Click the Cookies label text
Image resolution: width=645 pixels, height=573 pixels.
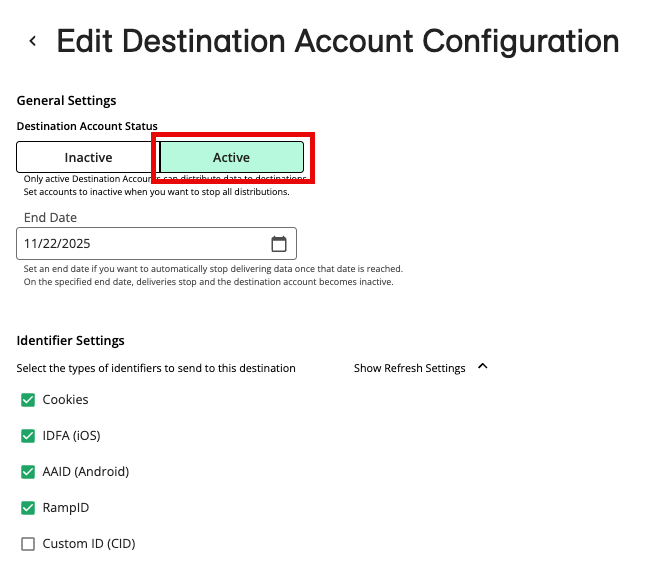65,400
